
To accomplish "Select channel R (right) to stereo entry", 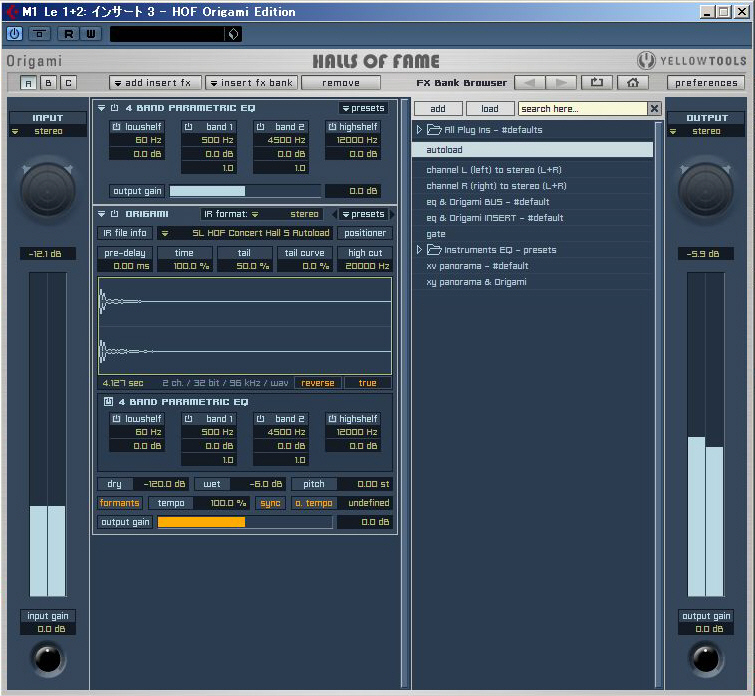I will coord(533,185).
